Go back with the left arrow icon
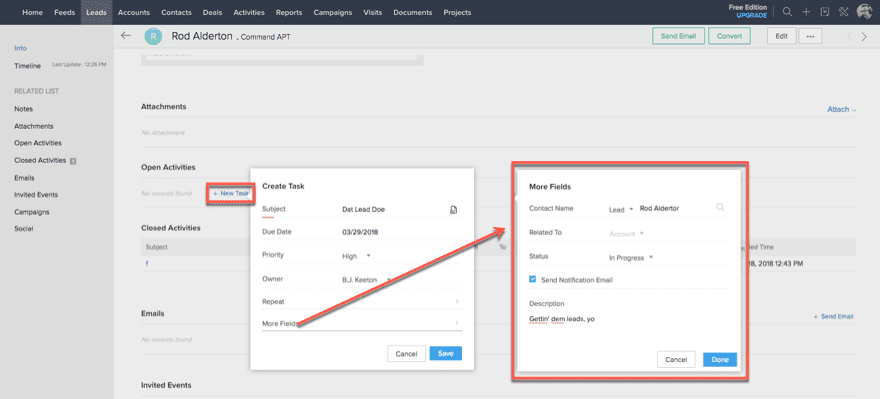This screenshot has height=399, width=880. (x=126, y=36)
